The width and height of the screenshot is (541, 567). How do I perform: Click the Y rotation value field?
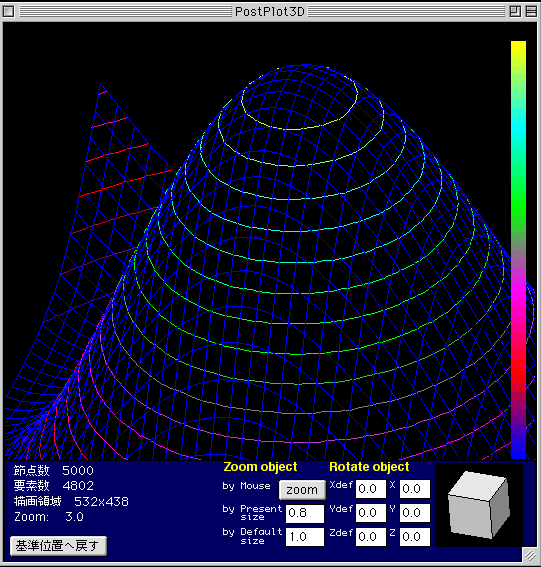click(415, 513)
